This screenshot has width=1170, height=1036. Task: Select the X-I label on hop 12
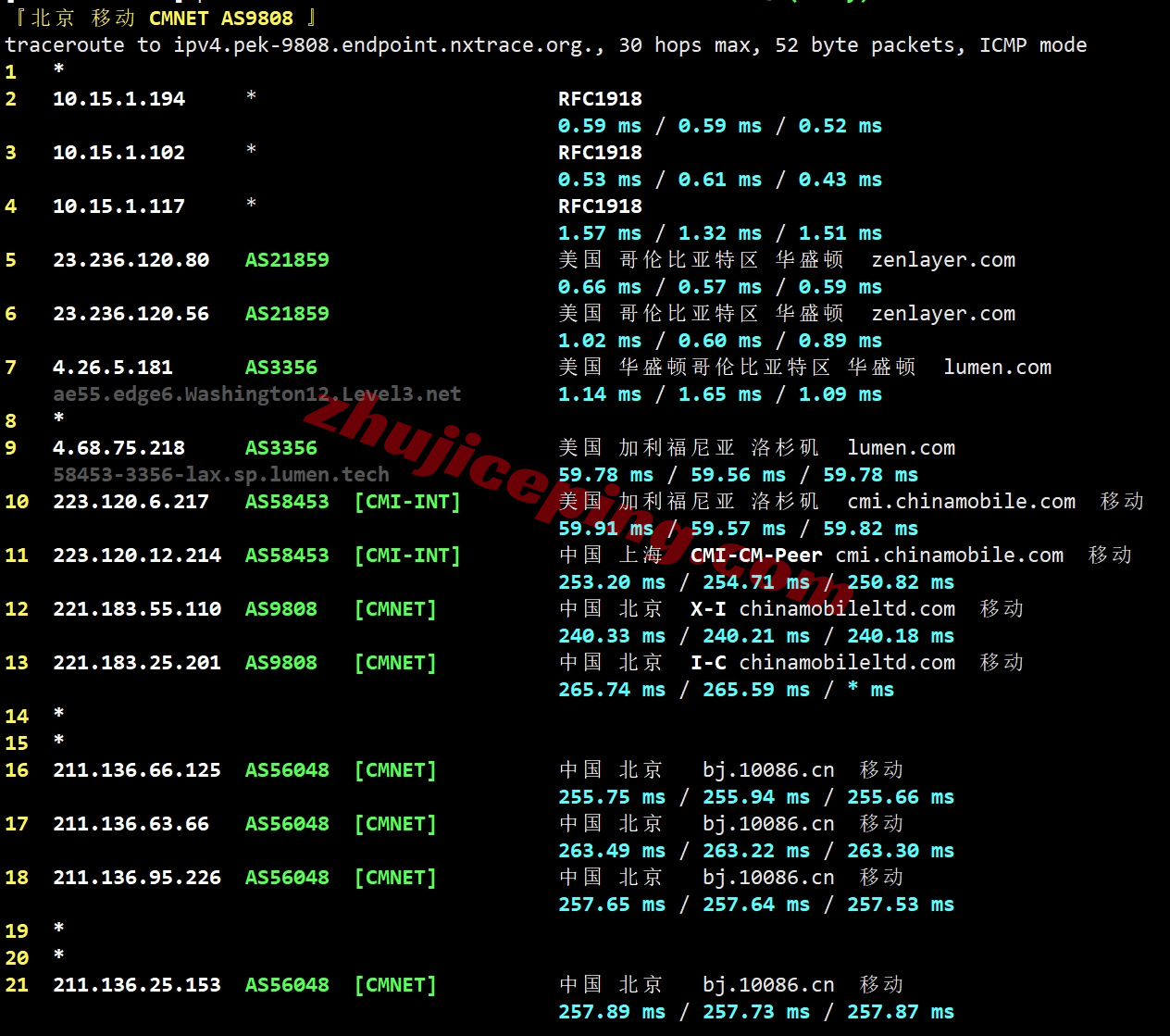pos(707,609)
